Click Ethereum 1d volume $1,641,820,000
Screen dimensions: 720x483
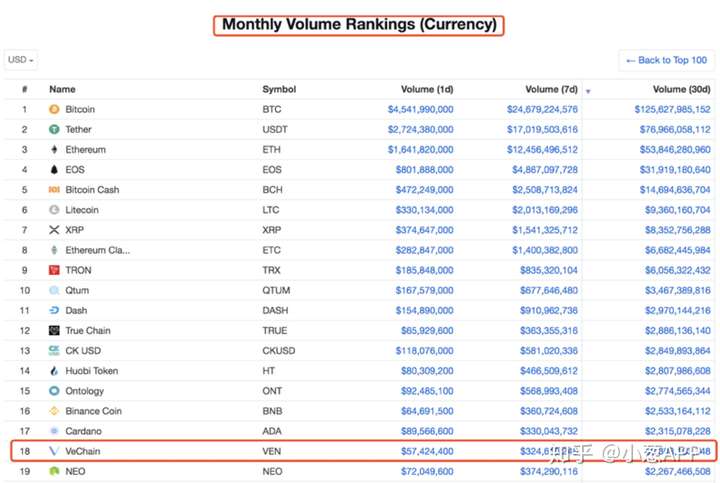420,150
